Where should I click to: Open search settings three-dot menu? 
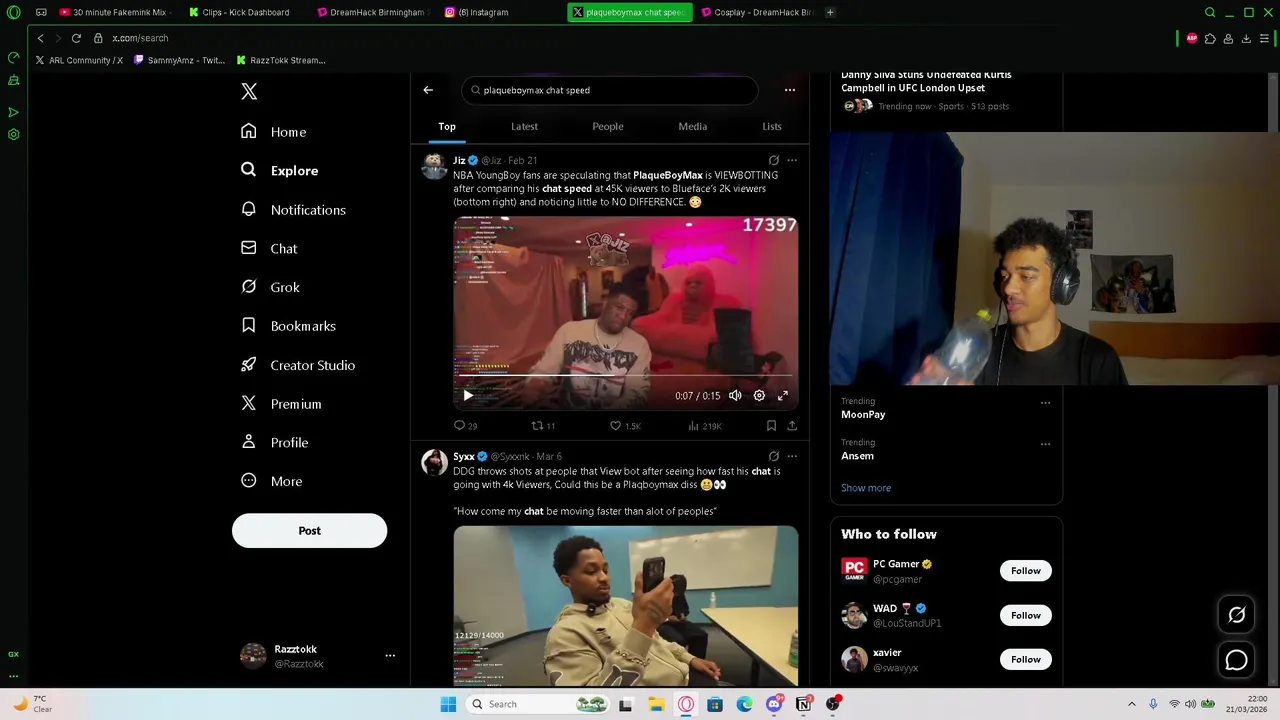tap(790, 90)
